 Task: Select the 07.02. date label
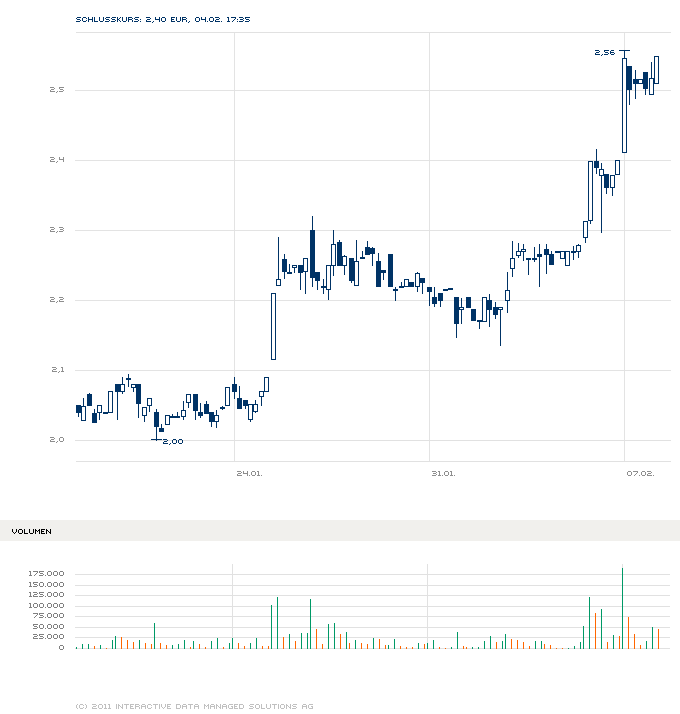[x=640, y=473]
